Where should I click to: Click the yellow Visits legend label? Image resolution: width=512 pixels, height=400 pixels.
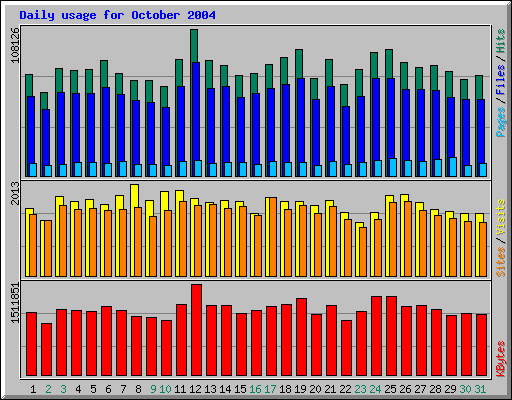[x=501, y=218]
